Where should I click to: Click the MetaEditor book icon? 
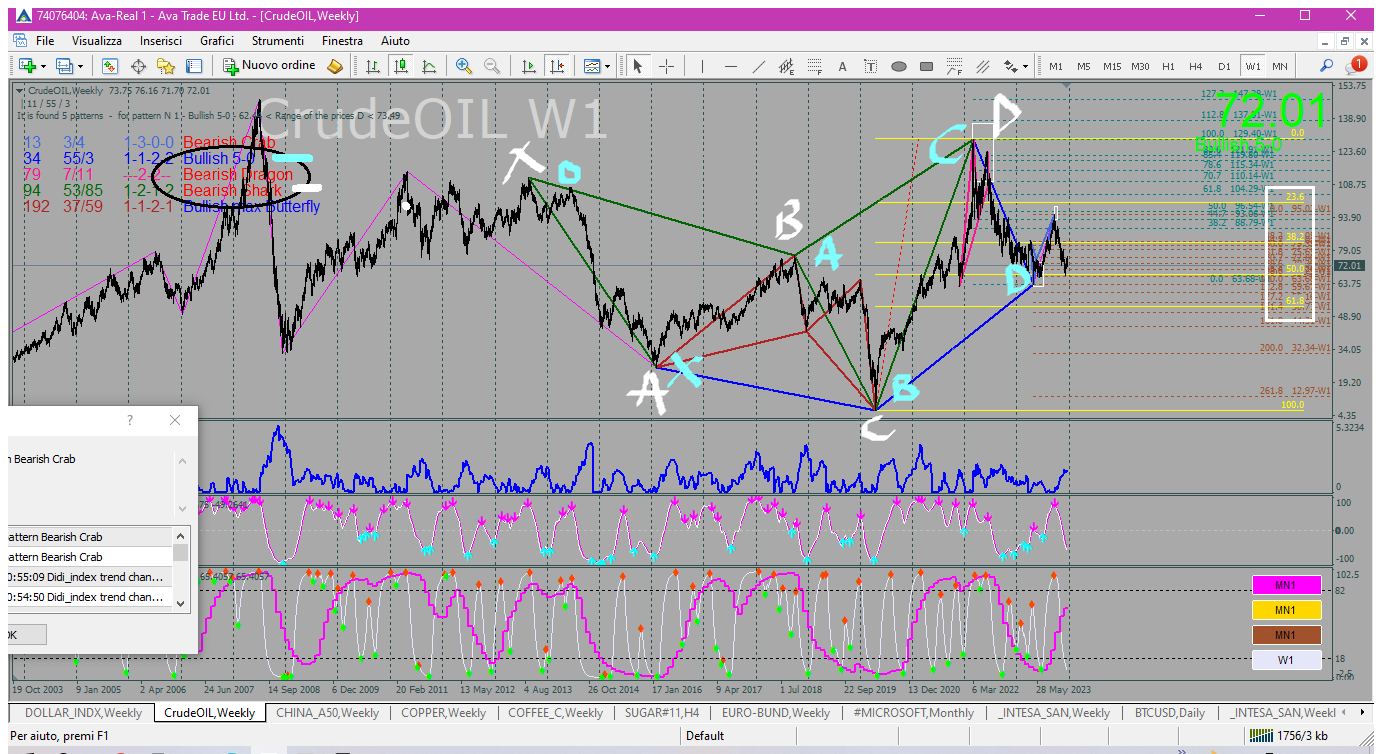(335, 66)
